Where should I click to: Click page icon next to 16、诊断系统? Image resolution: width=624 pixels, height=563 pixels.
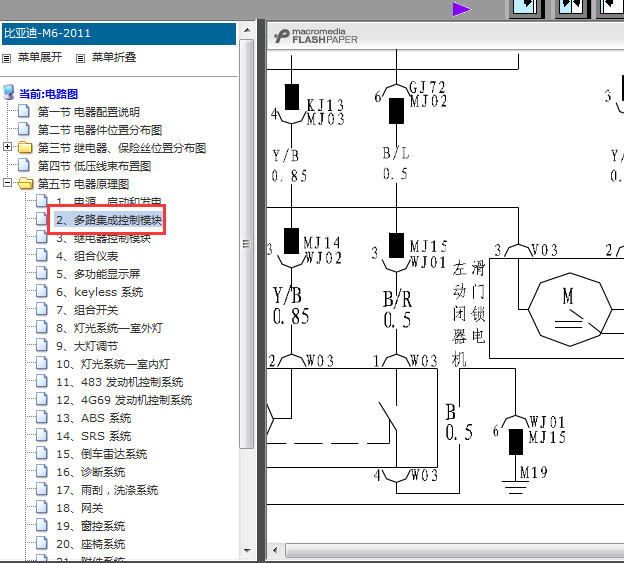pyautogui.click(x=41, y=471)
